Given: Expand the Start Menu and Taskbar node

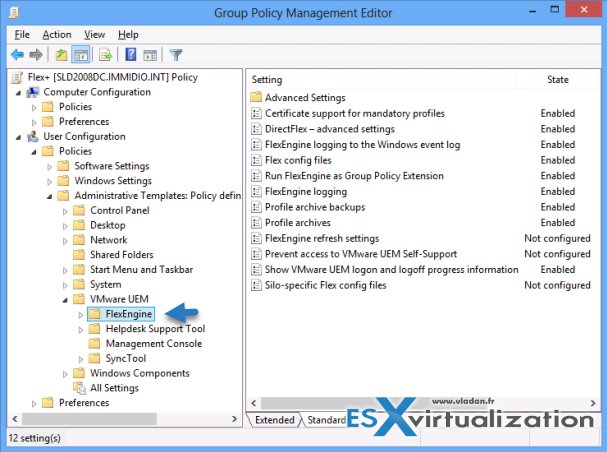Looking at the screenshot, I should 65,271.
